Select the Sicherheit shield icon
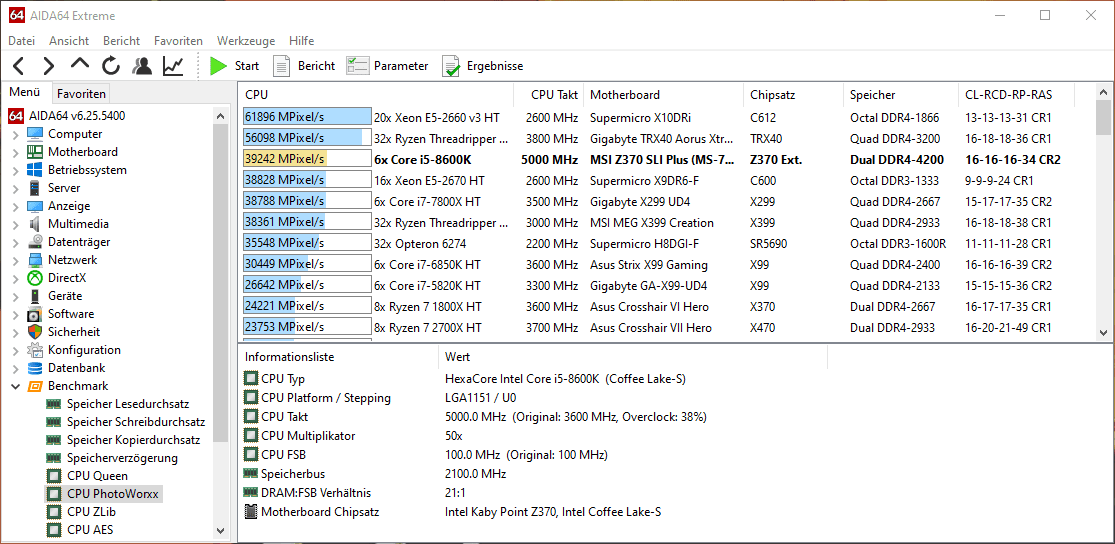1115x544 pixels. click(35, 332)
